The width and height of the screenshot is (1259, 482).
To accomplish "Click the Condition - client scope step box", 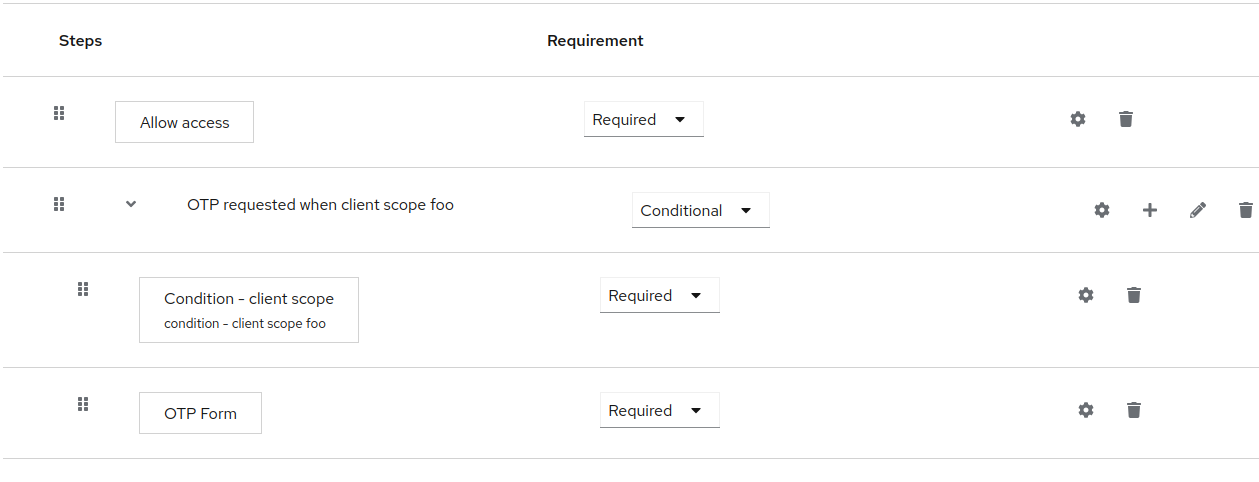I will point(248,310).
